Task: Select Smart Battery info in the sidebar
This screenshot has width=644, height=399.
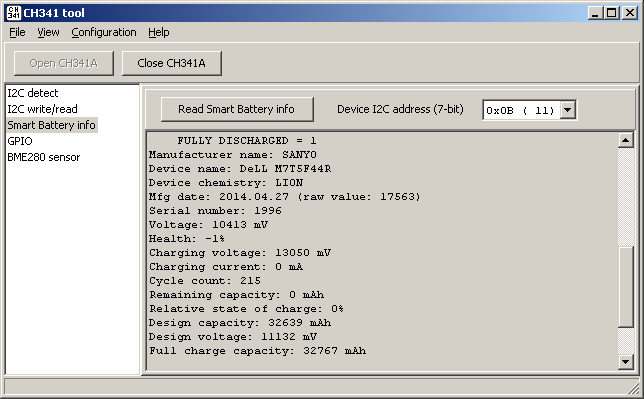Action: [x=51, y=125]
